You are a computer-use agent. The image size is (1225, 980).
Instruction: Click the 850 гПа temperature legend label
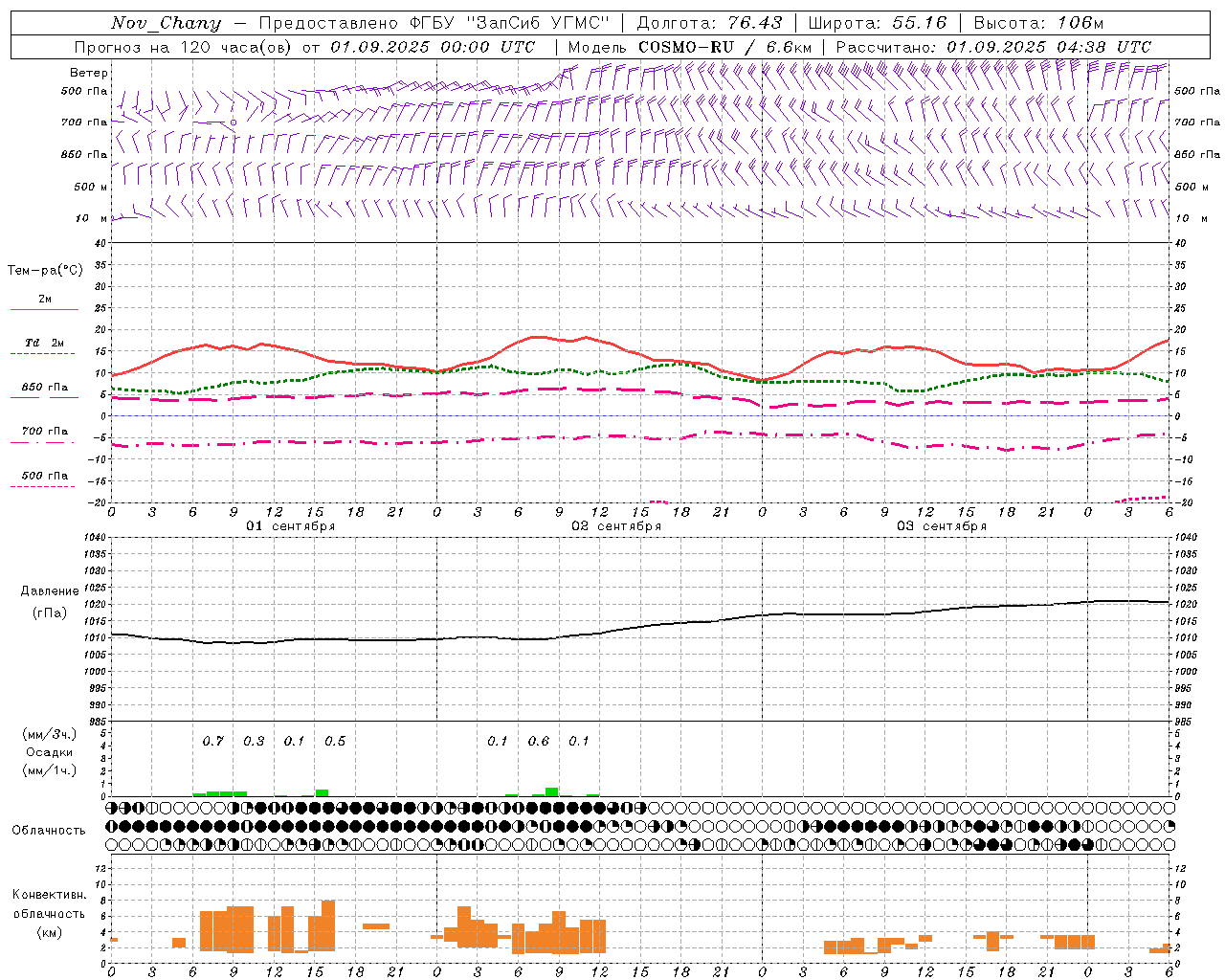point(45,388)
